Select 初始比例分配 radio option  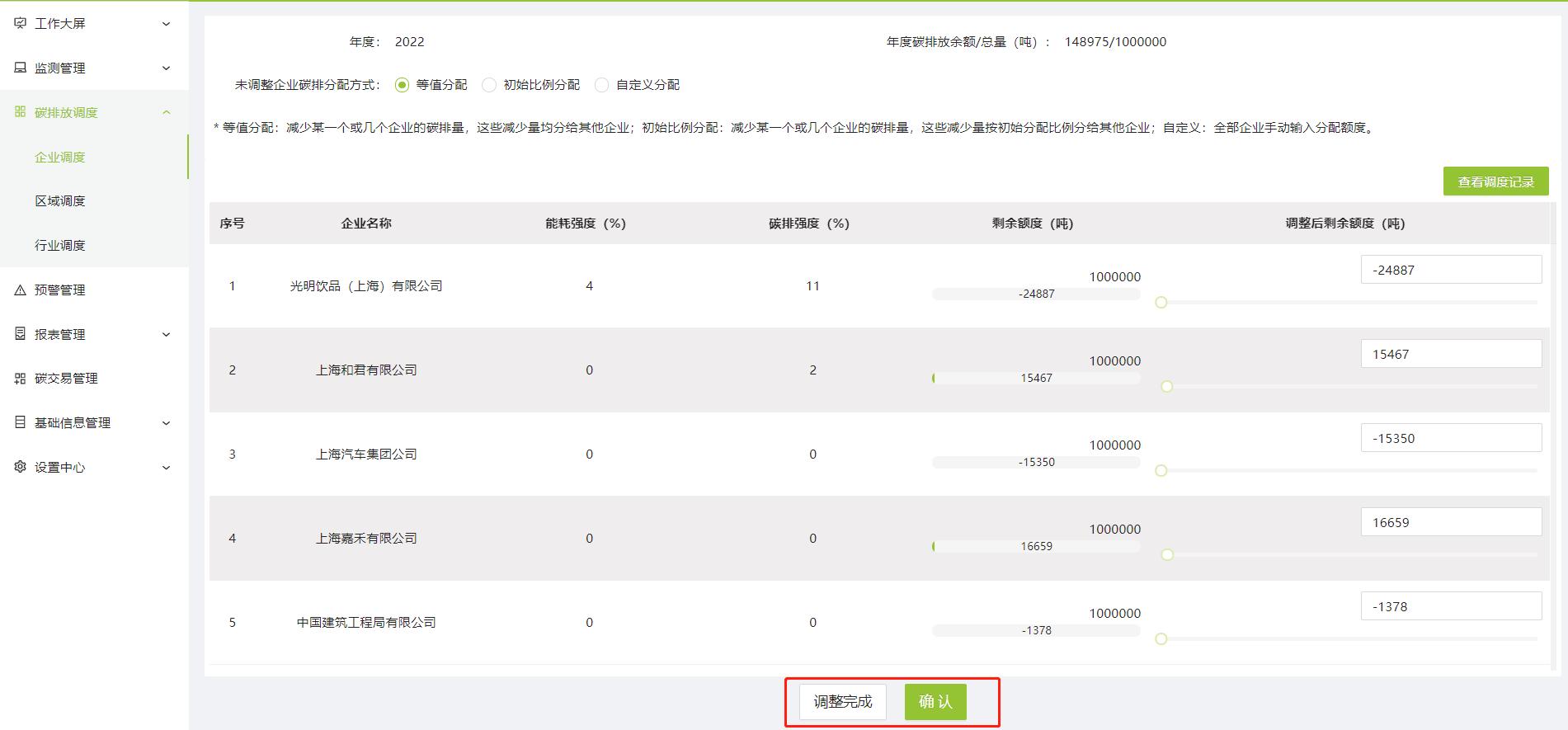[489, 85]
